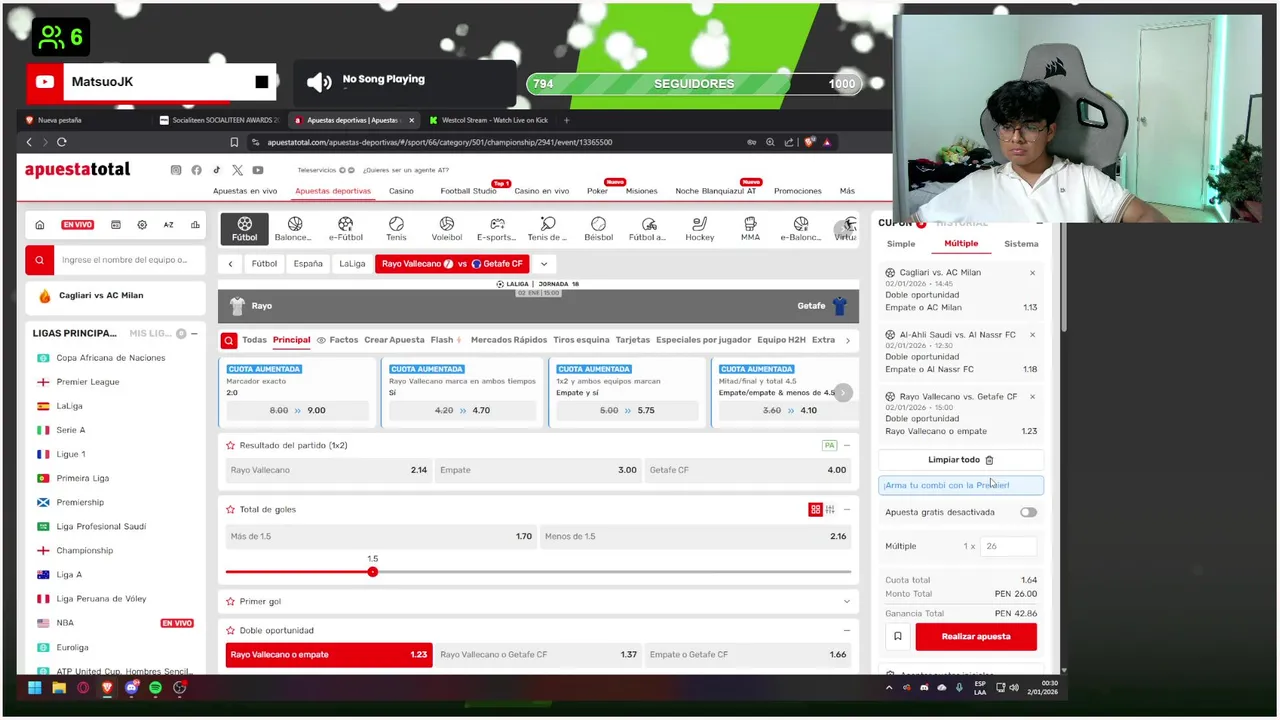1280x720 pixels.
Task: Click Realizar apuesta button
Action: pyautogui.click(x=976, y=636)
